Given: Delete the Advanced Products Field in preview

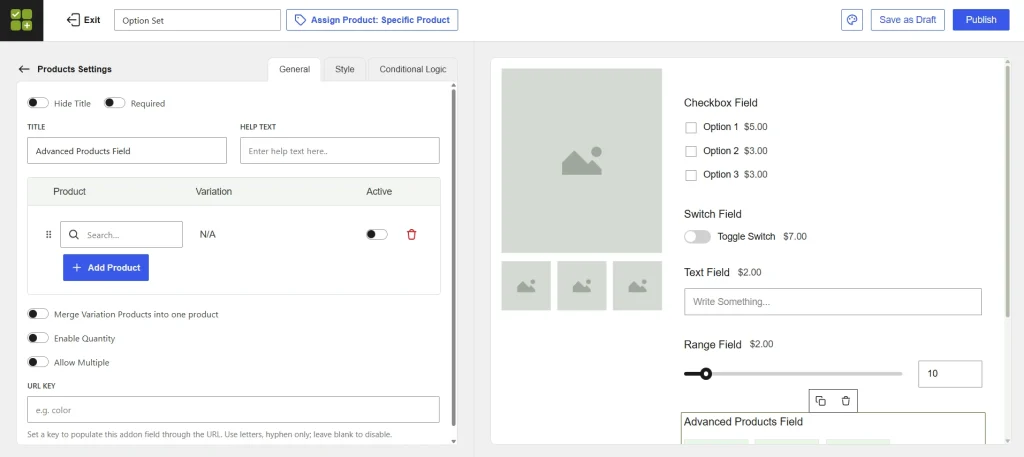Looking at the screenshot, I should [x=846, y=401].
